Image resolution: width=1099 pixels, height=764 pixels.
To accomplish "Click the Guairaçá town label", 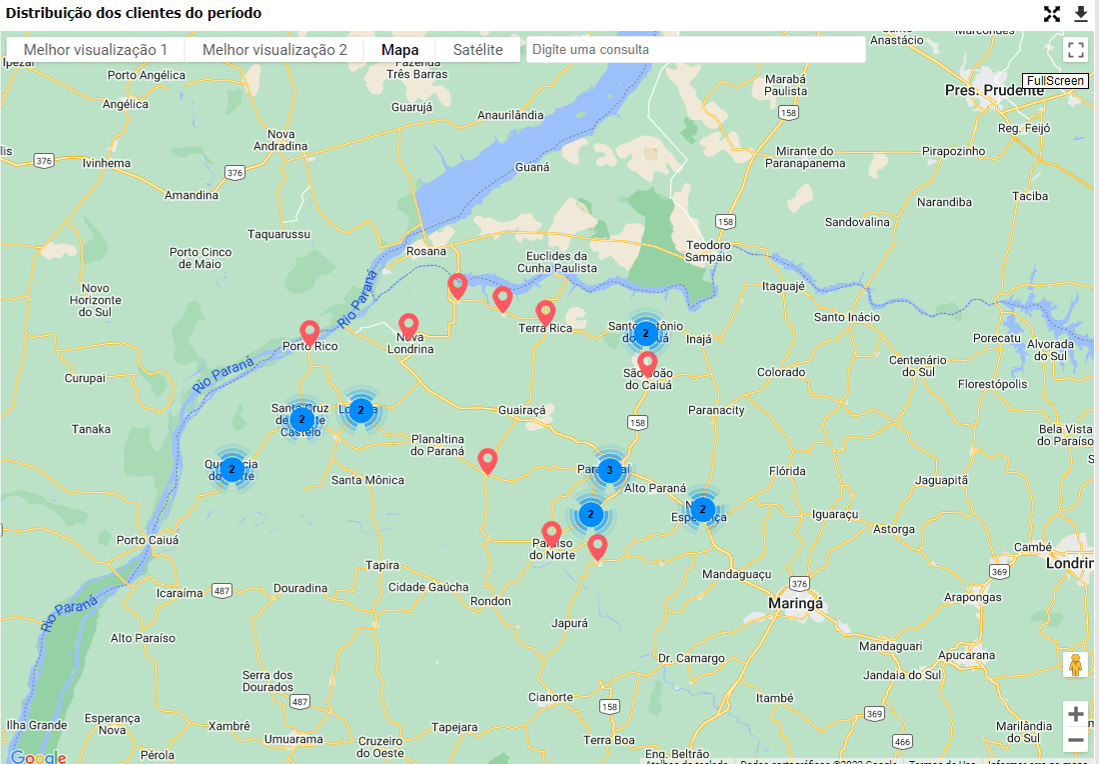I will 521,410.
